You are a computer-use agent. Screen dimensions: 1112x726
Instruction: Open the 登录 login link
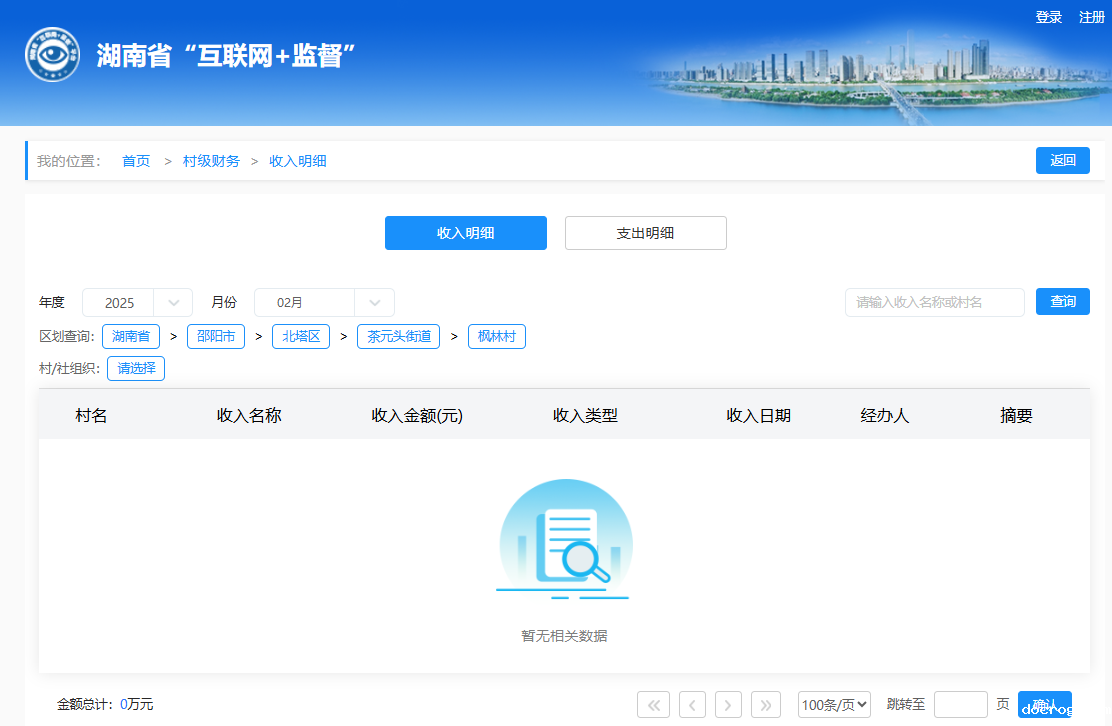click(x=1049, y=17)
